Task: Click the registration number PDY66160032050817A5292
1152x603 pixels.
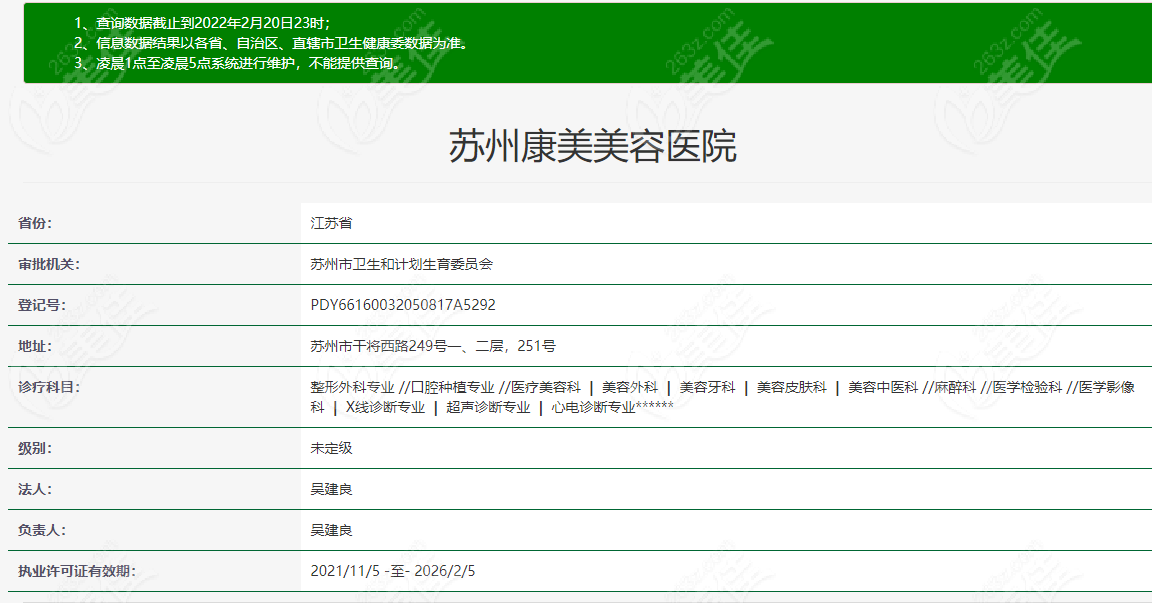Action: coord(403,305)
